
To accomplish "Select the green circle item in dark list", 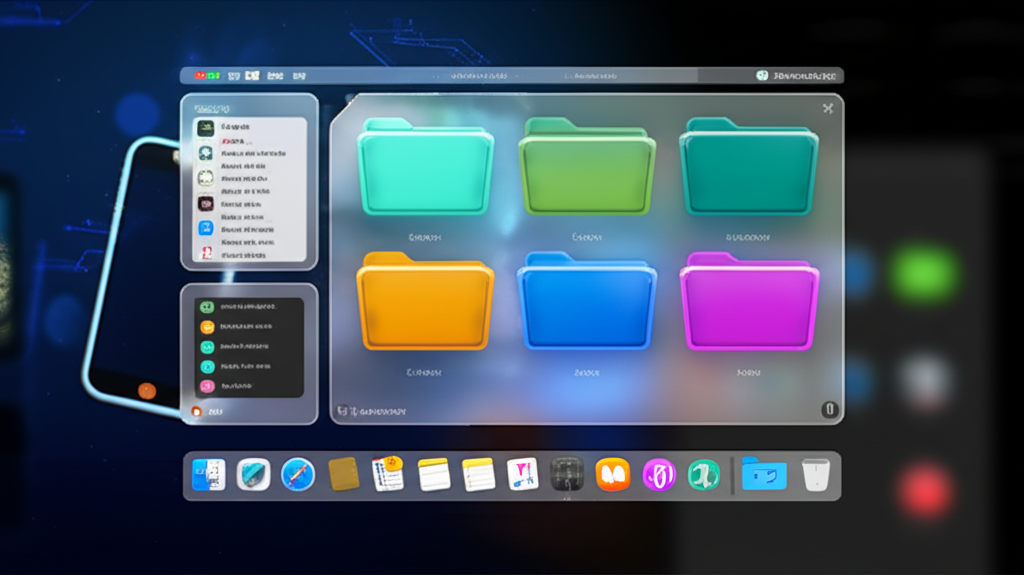I will [207, 306].
